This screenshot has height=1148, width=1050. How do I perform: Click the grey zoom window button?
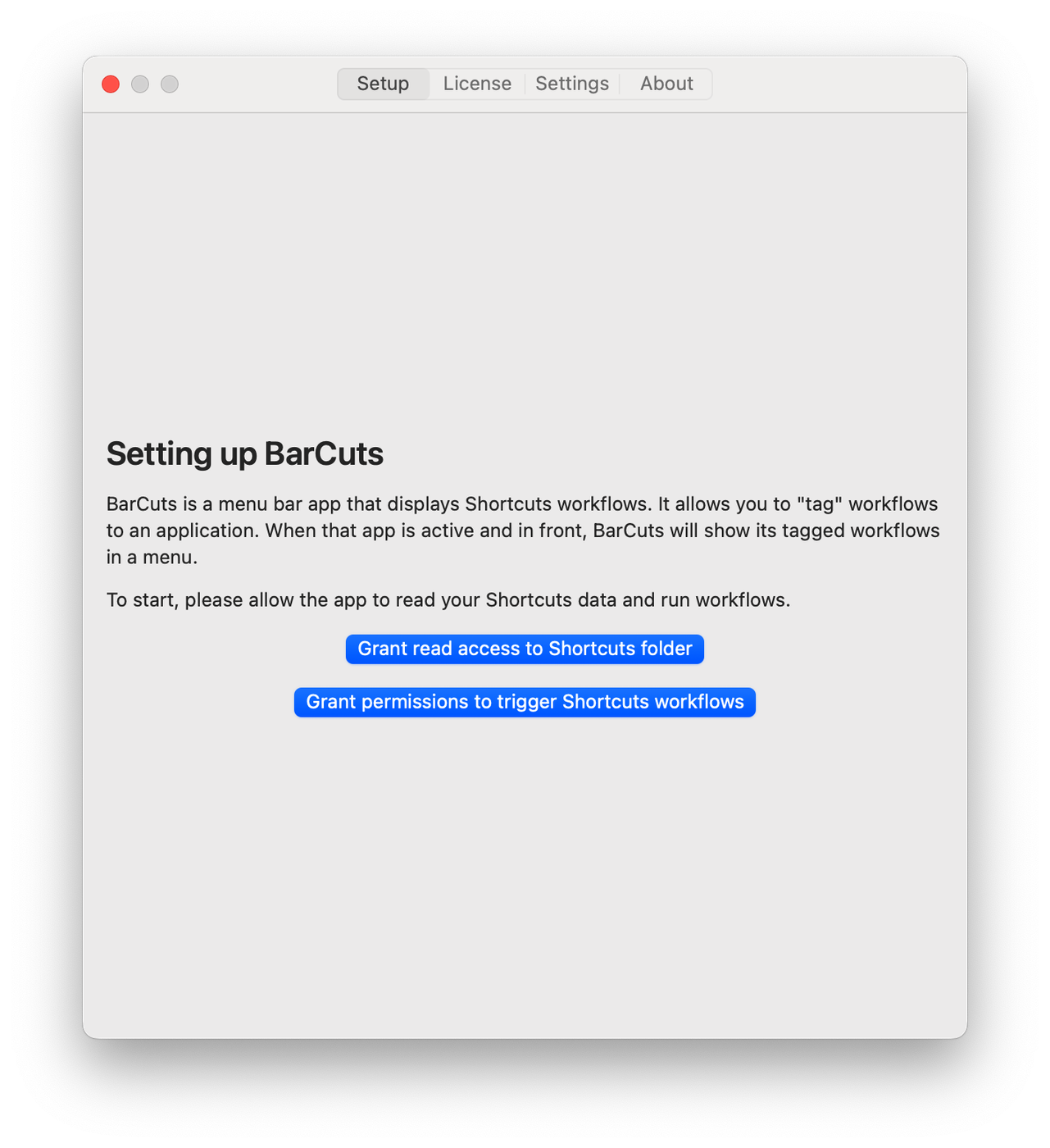coord(170,84)
